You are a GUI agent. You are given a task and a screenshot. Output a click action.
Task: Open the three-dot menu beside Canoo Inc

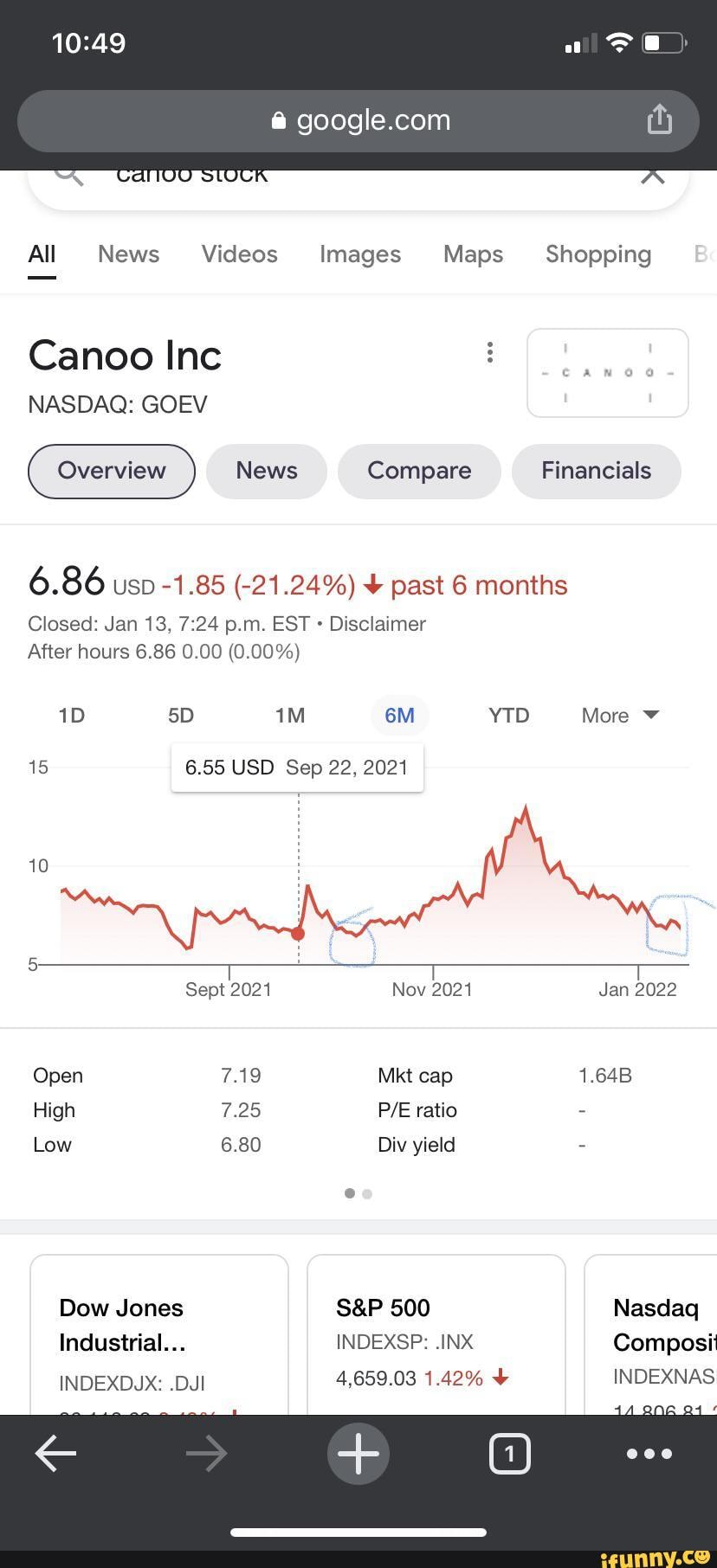490,352
